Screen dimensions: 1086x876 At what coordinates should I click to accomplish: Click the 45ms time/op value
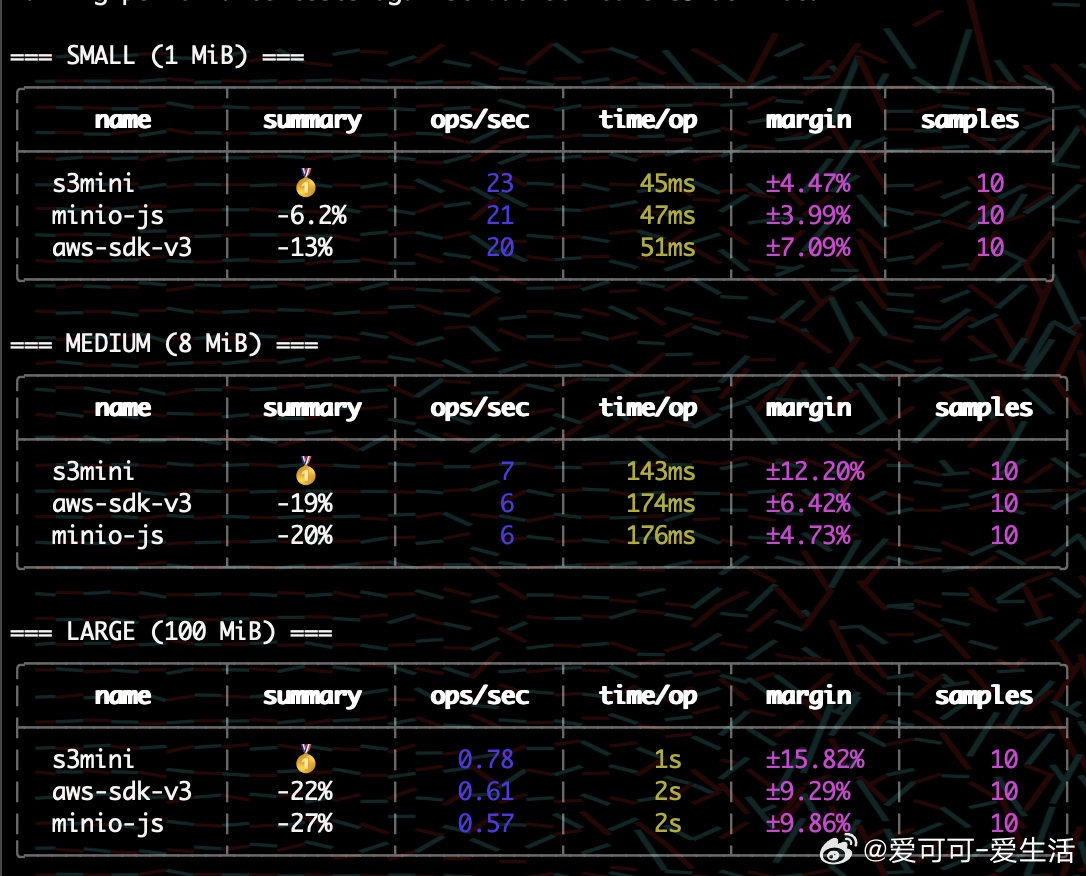(668, 184)
